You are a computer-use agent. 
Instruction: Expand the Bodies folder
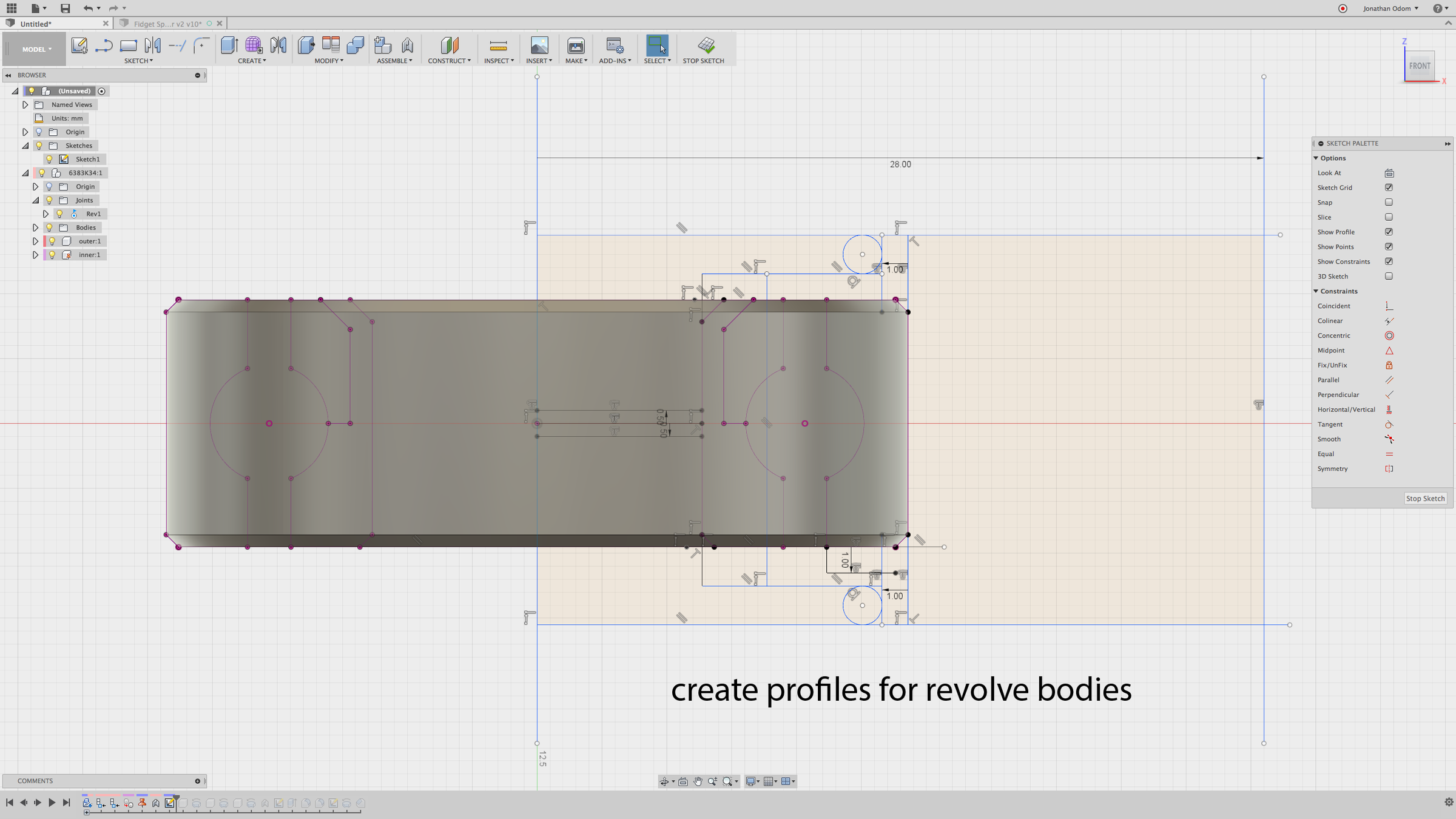tap(36, 227)
